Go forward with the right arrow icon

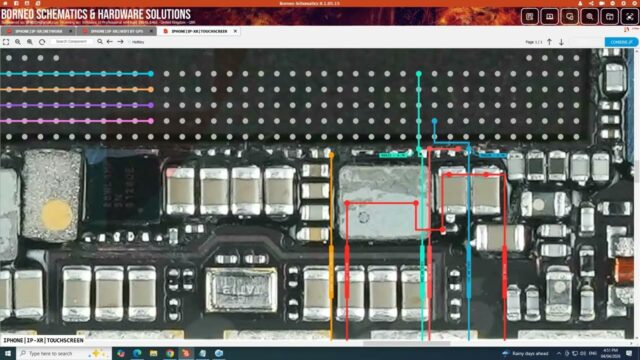tap(120, 42)
